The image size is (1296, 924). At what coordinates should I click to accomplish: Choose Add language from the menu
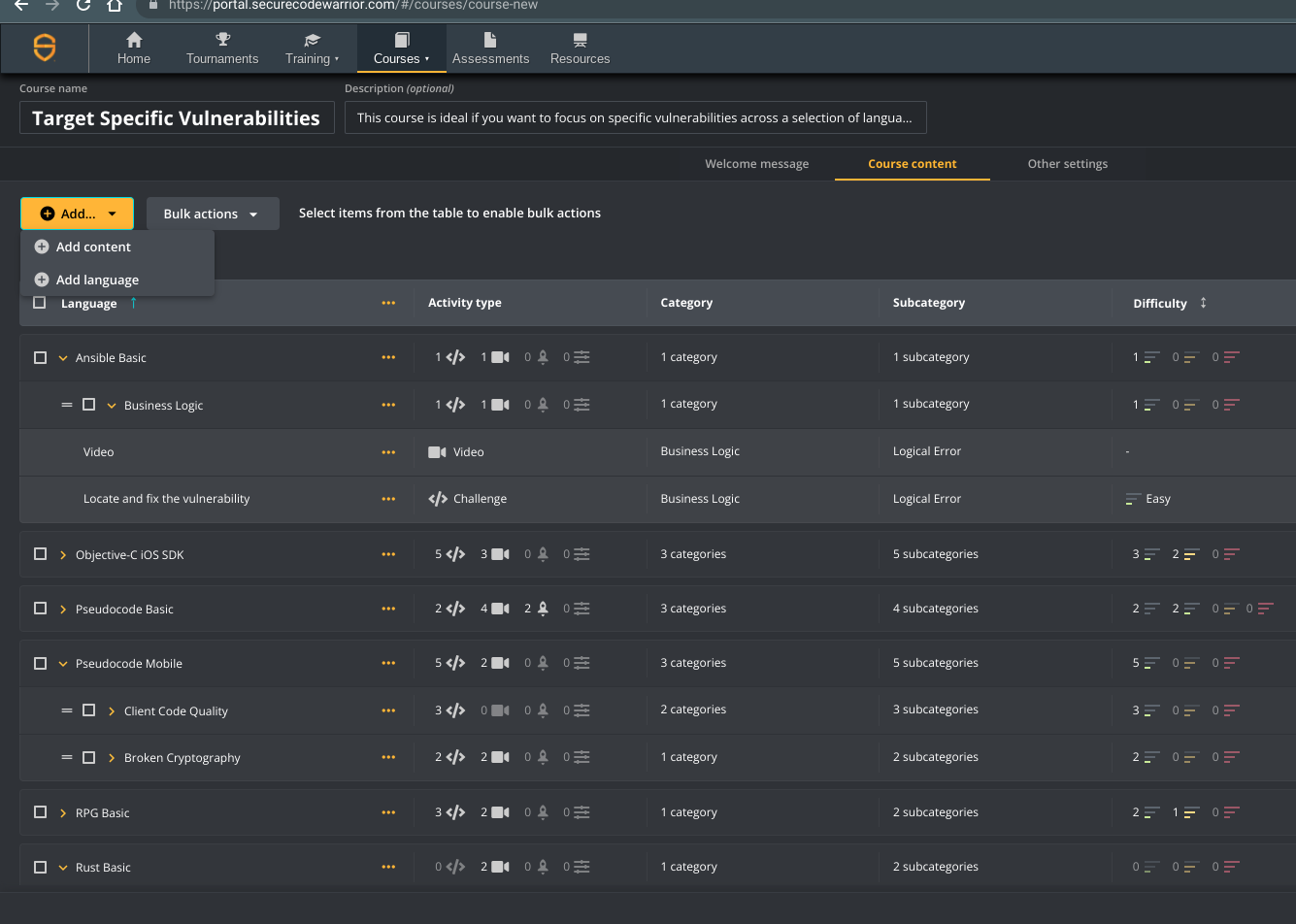point(99,280)
